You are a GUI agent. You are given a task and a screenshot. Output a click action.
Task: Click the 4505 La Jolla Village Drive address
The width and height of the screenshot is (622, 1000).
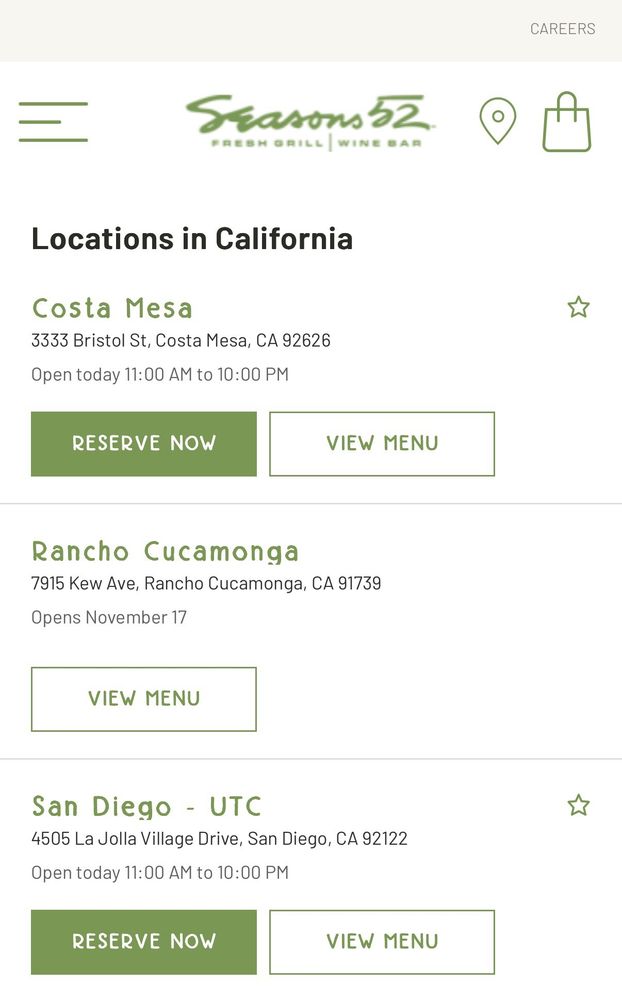[219, 838]
